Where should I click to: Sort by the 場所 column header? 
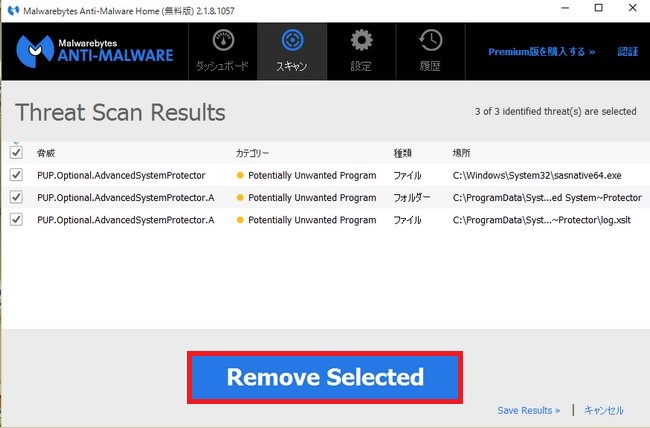coord(461,153)
